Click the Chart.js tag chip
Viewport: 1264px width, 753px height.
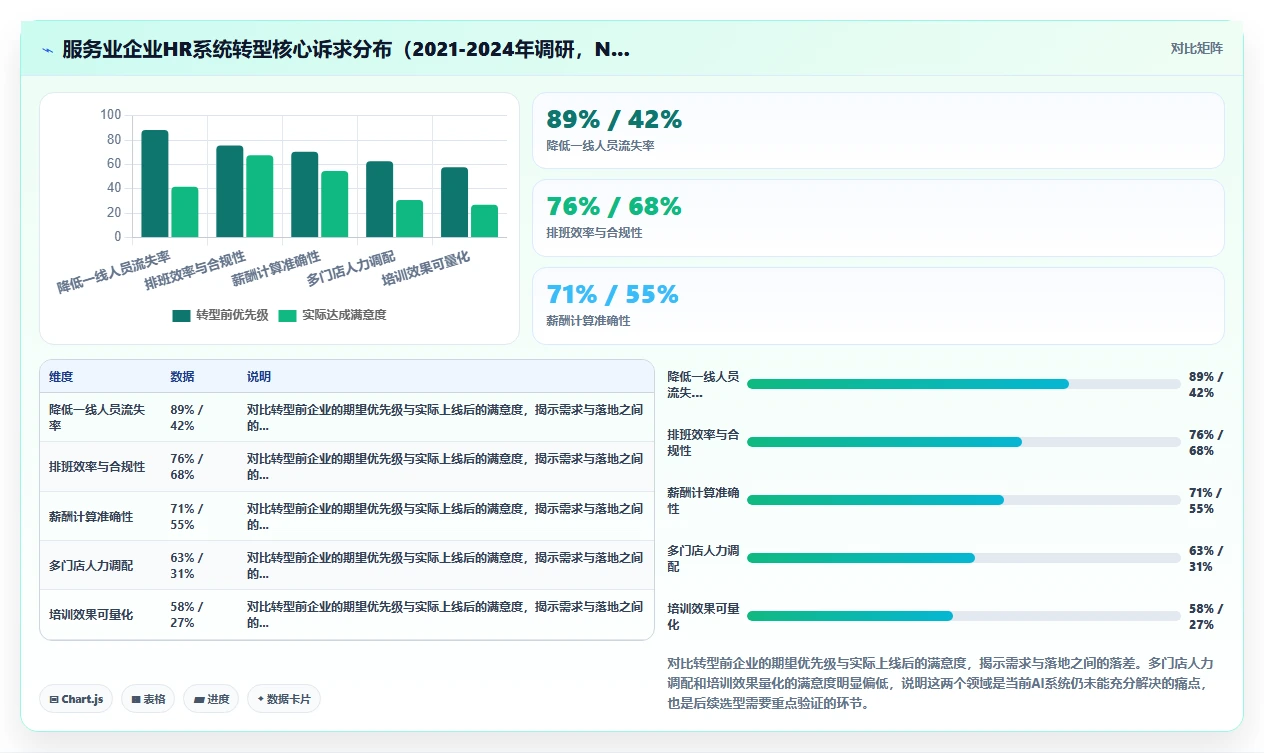click(77, 699)
